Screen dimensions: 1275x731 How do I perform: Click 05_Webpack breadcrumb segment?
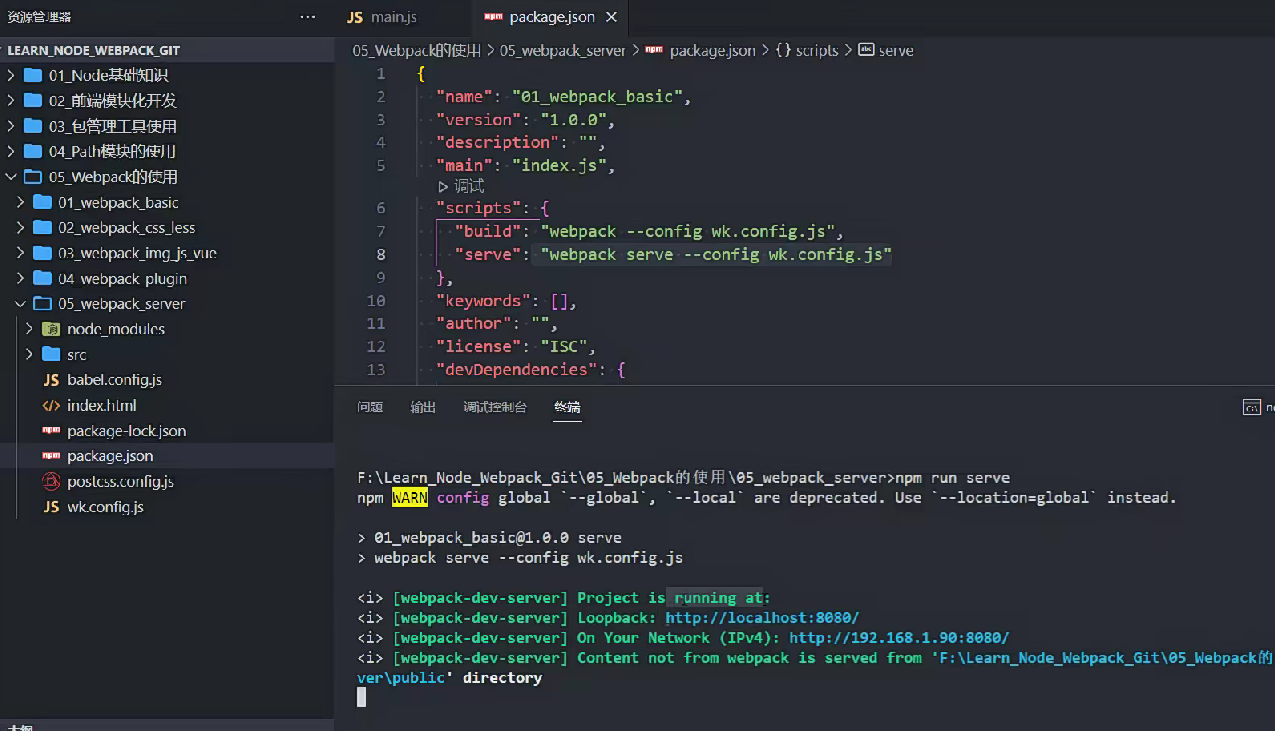(x=416, y=50)
